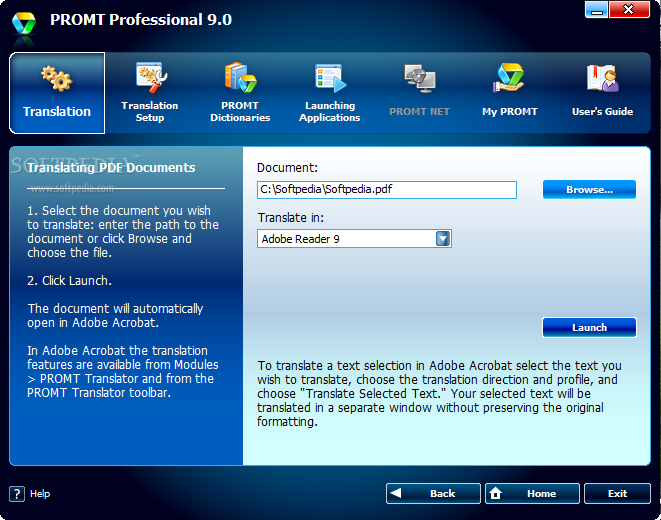Open PROMT Dictionaries books icon
This screenshot has width=661, height=520.
click(240, 78)
